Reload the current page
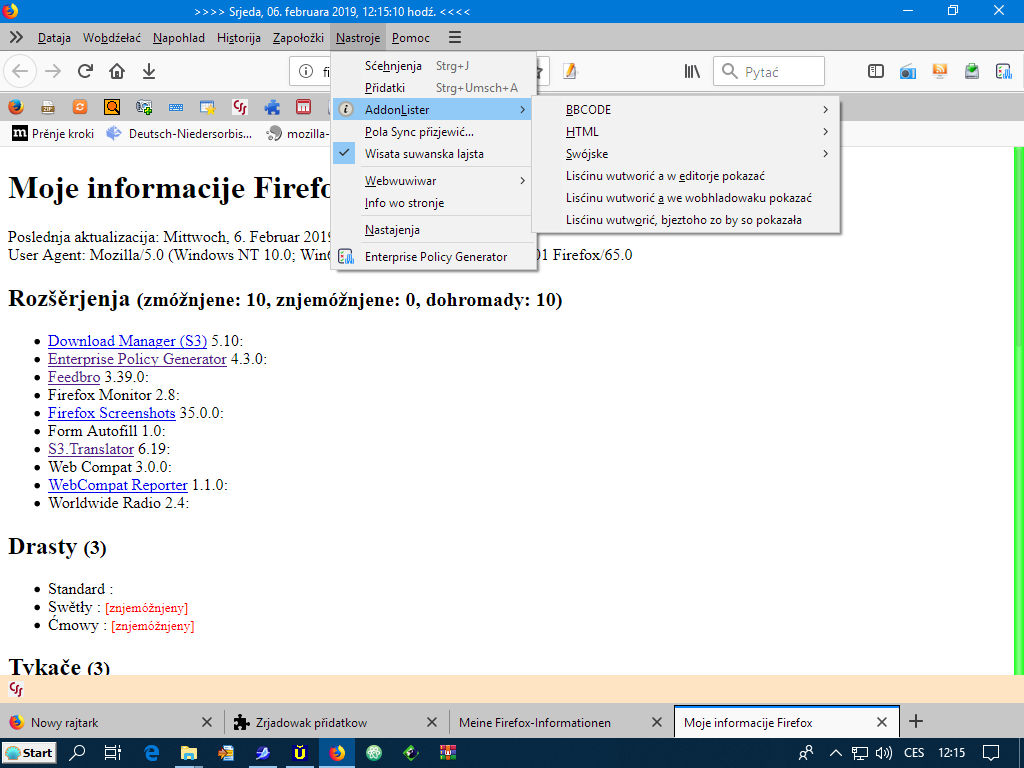 (x=85, y=71)
